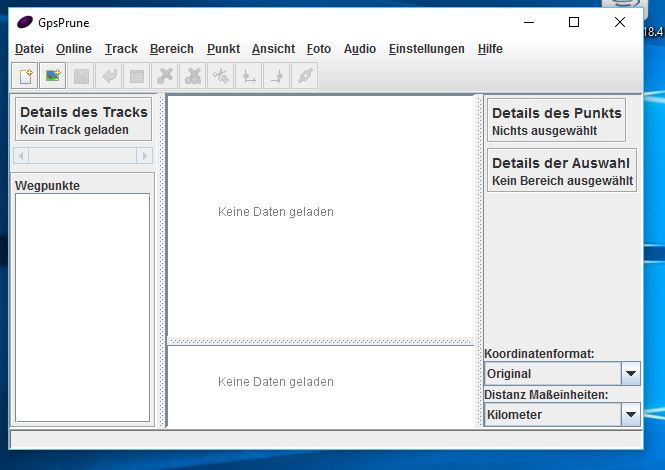The image size is (665, 470).
Task: Click the Connect to point link icon
Action: 305,76
